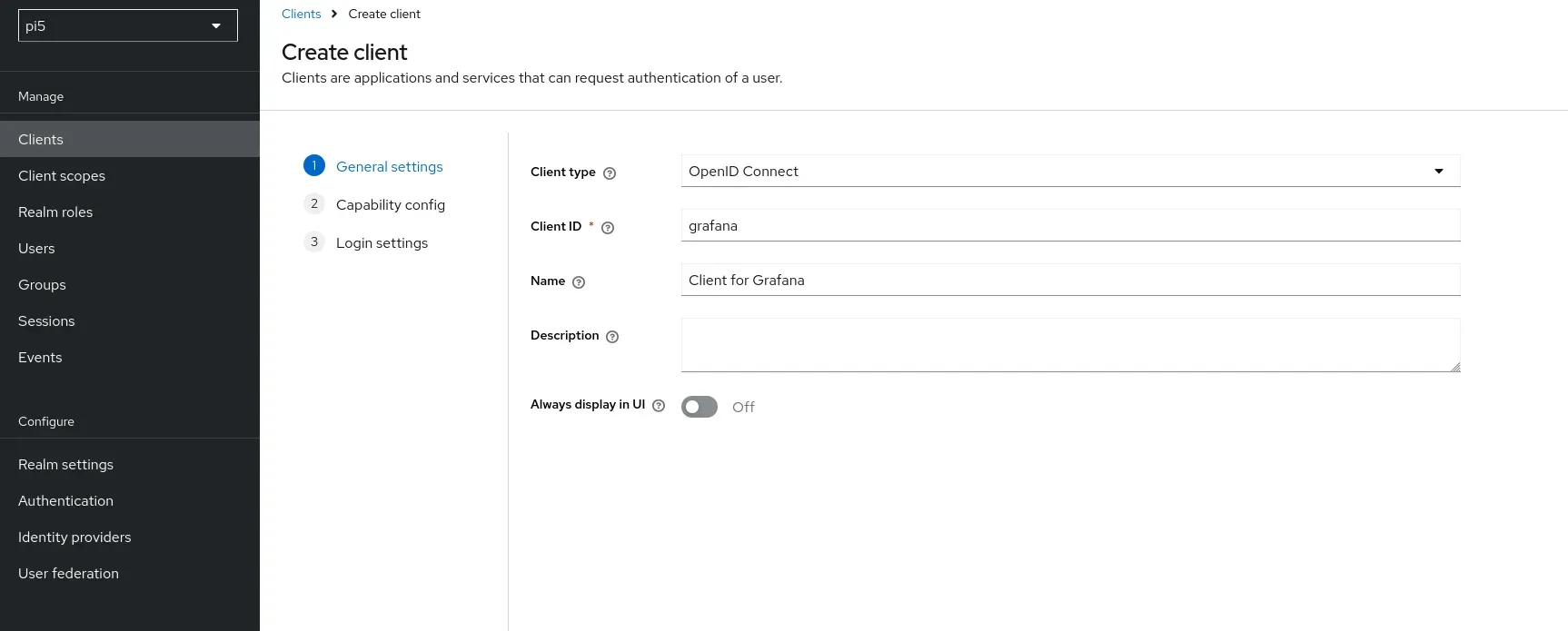Open Realm settings in sidebar
The height and width of the screenshot is (631, 1568).
point(130,464)
